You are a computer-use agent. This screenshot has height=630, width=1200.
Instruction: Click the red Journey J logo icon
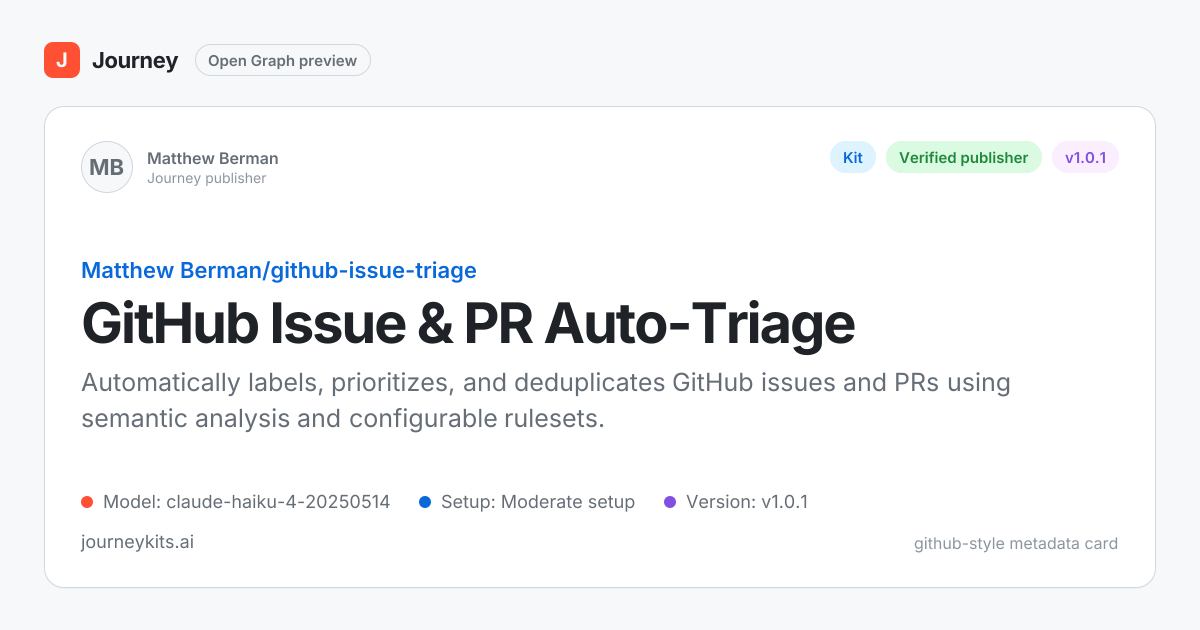click(x=62, y=60)
